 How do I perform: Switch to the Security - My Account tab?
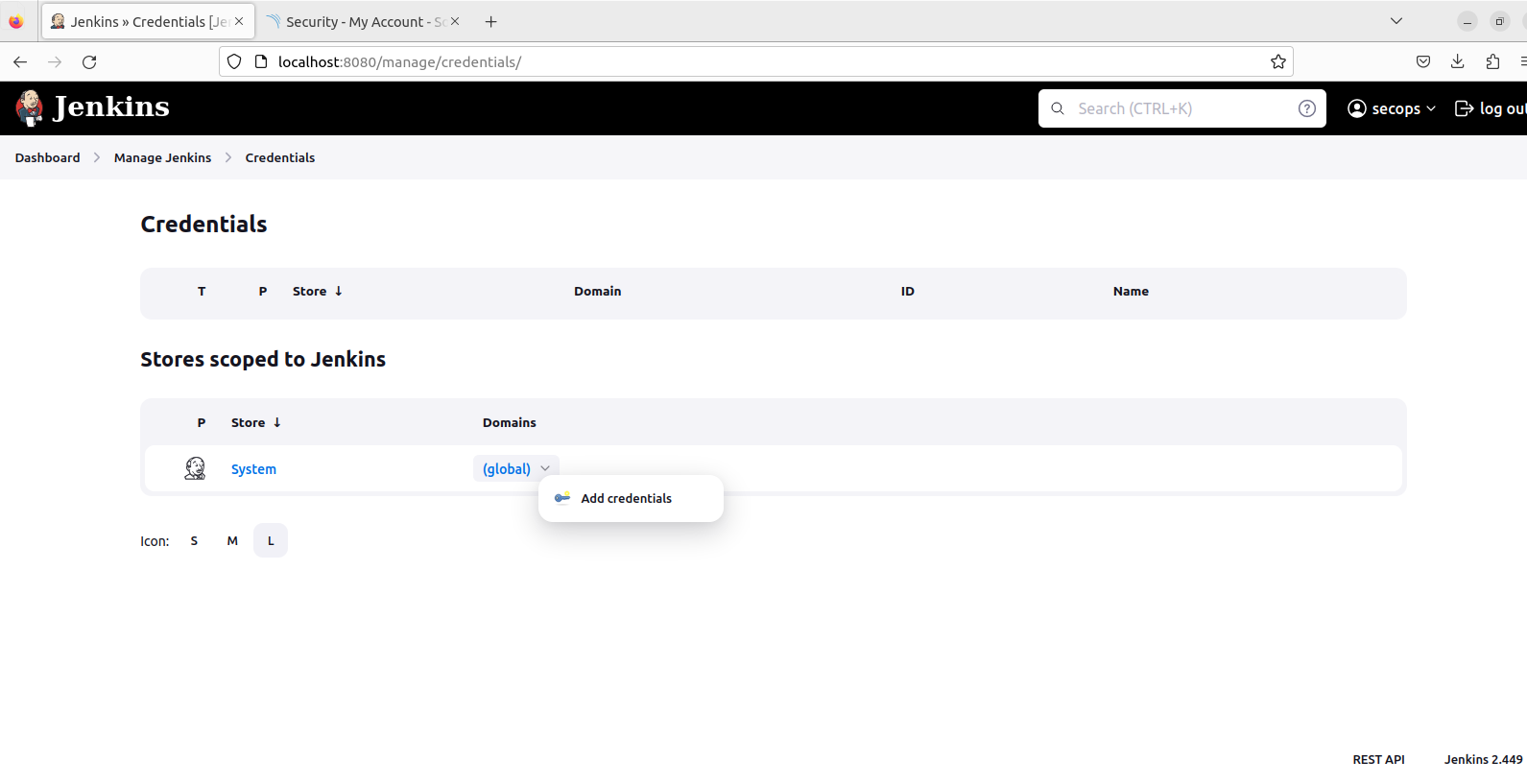click(x=364, y=21)
